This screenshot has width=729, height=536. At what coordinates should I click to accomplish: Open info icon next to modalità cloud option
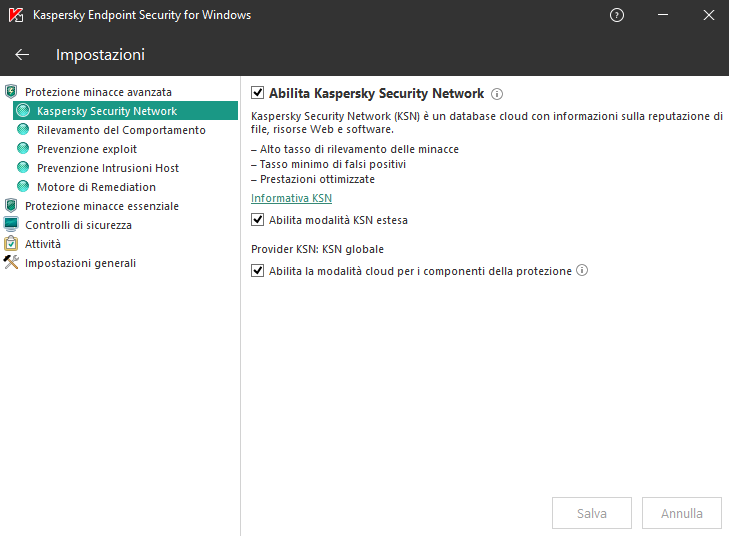pyautogui.click(x=582, y=270)
